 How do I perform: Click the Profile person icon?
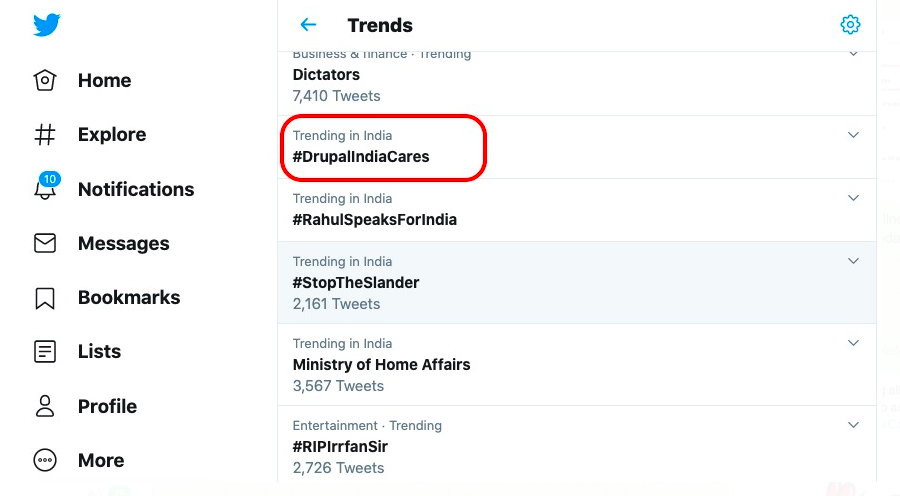45,406
